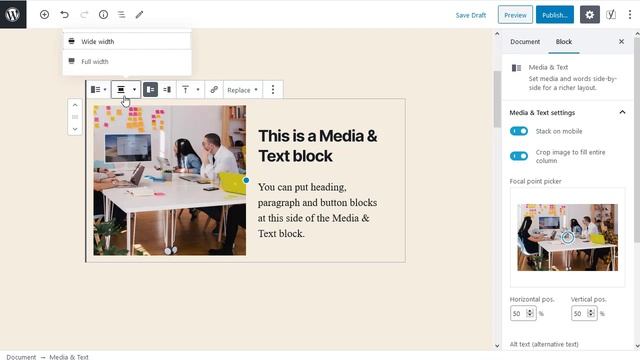Open the Yoast SEO icon

click(x=611, y=15)
